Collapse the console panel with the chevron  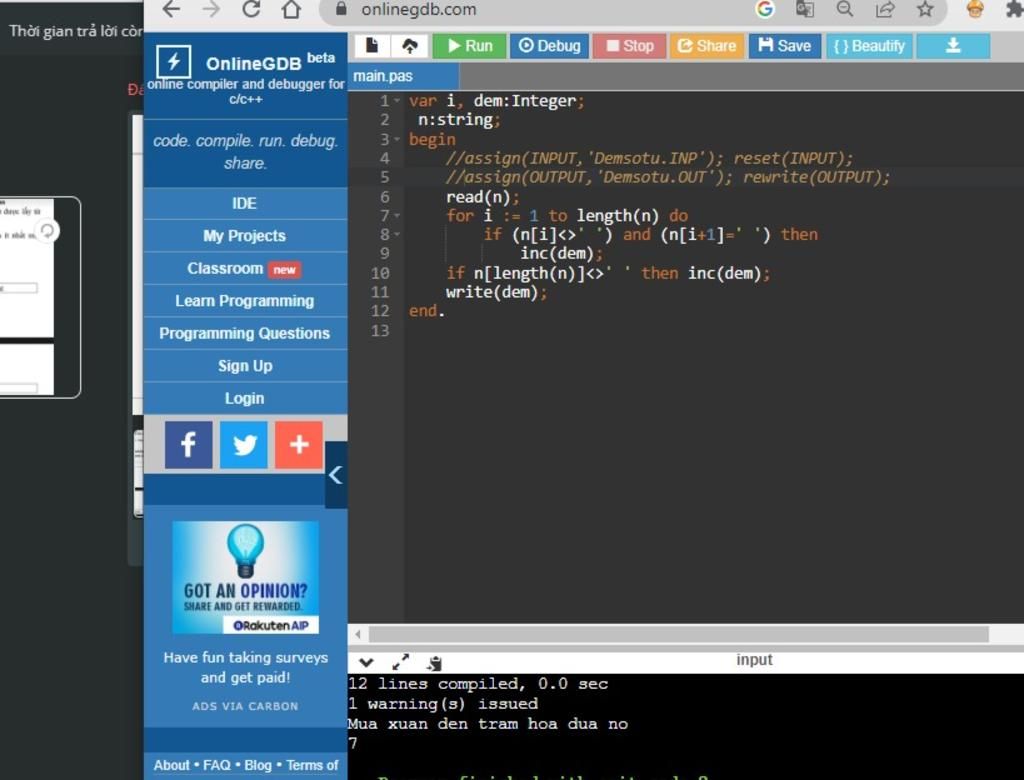(x=366, y=662)
